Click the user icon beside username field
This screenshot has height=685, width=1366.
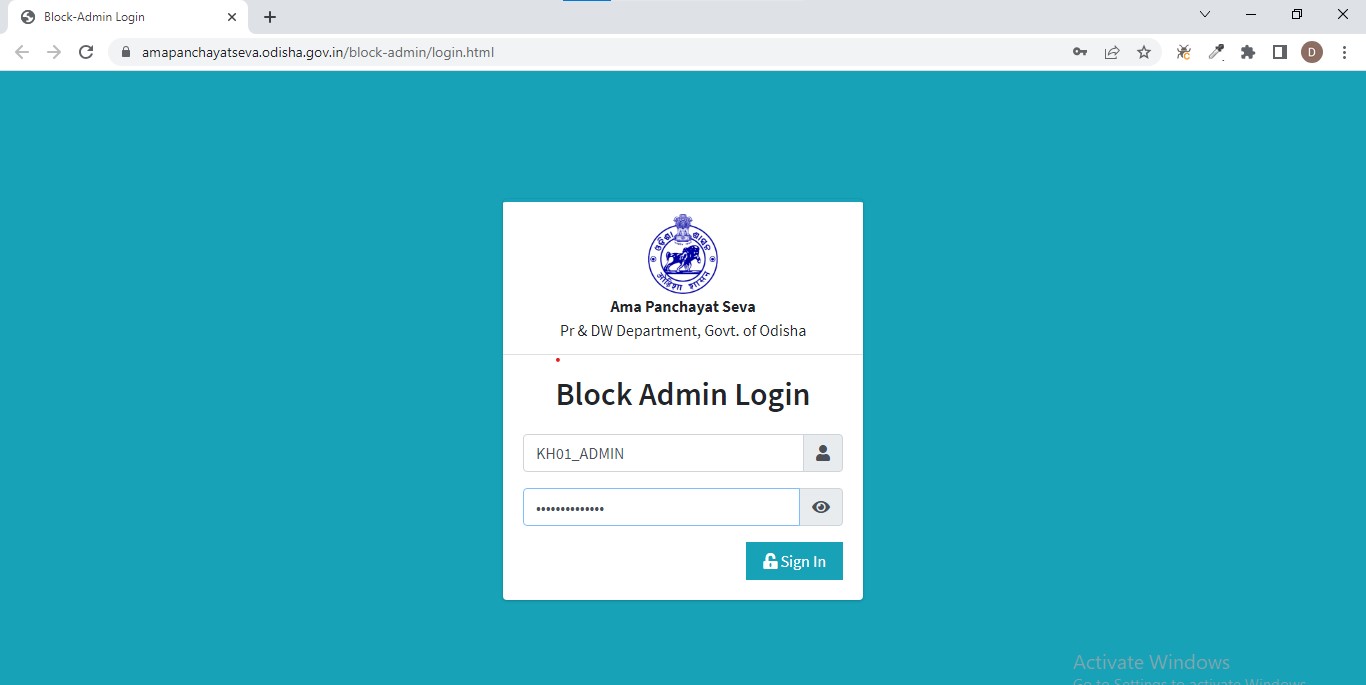click(x=823, y=453)
